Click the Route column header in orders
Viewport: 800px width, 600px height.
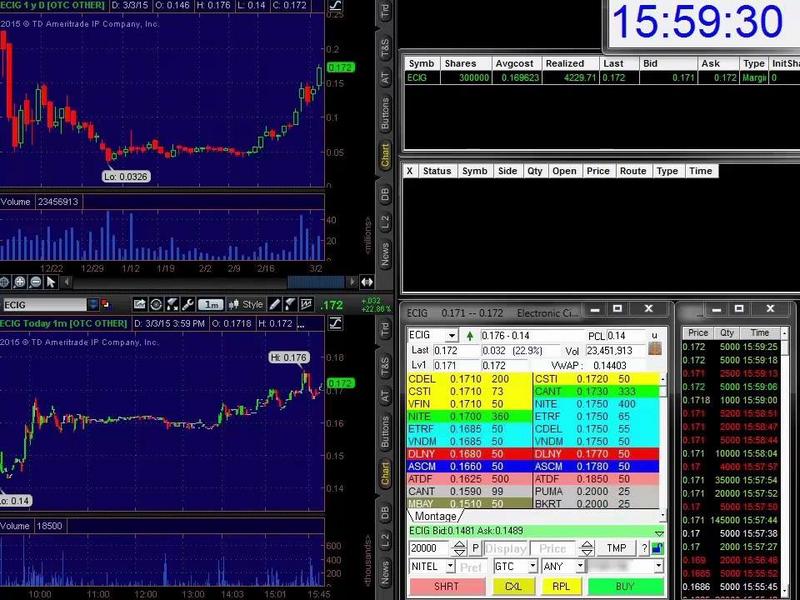click(633, 171)
